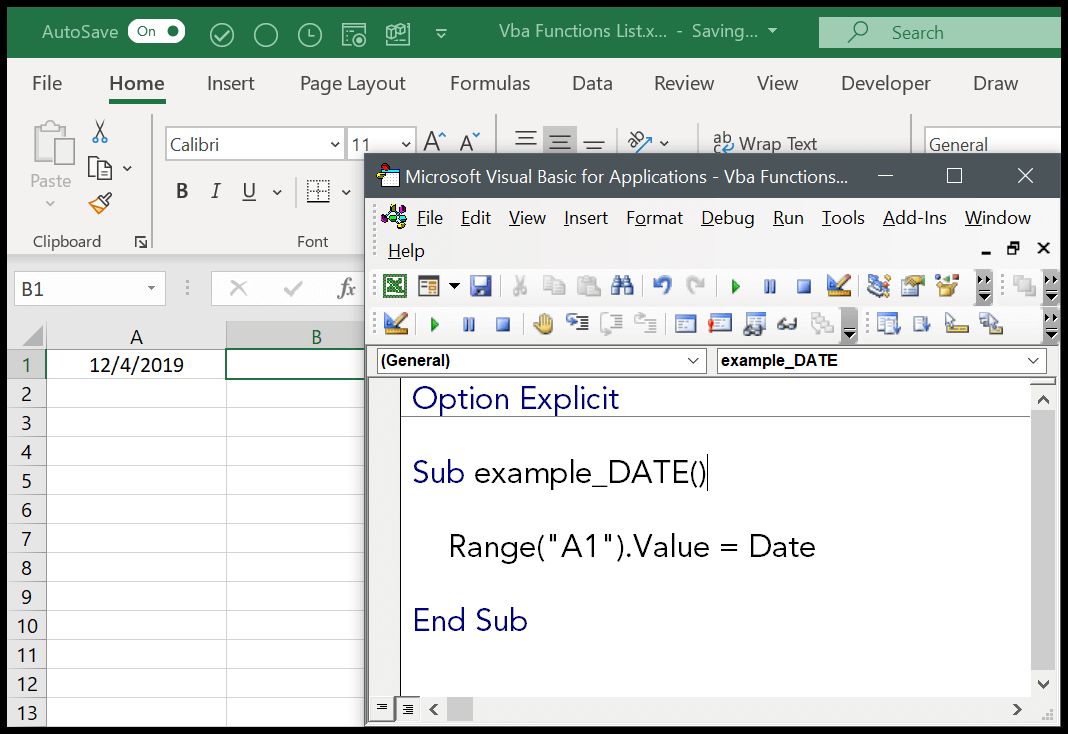Open the General declarations dropdown

[x=695, y=360]
